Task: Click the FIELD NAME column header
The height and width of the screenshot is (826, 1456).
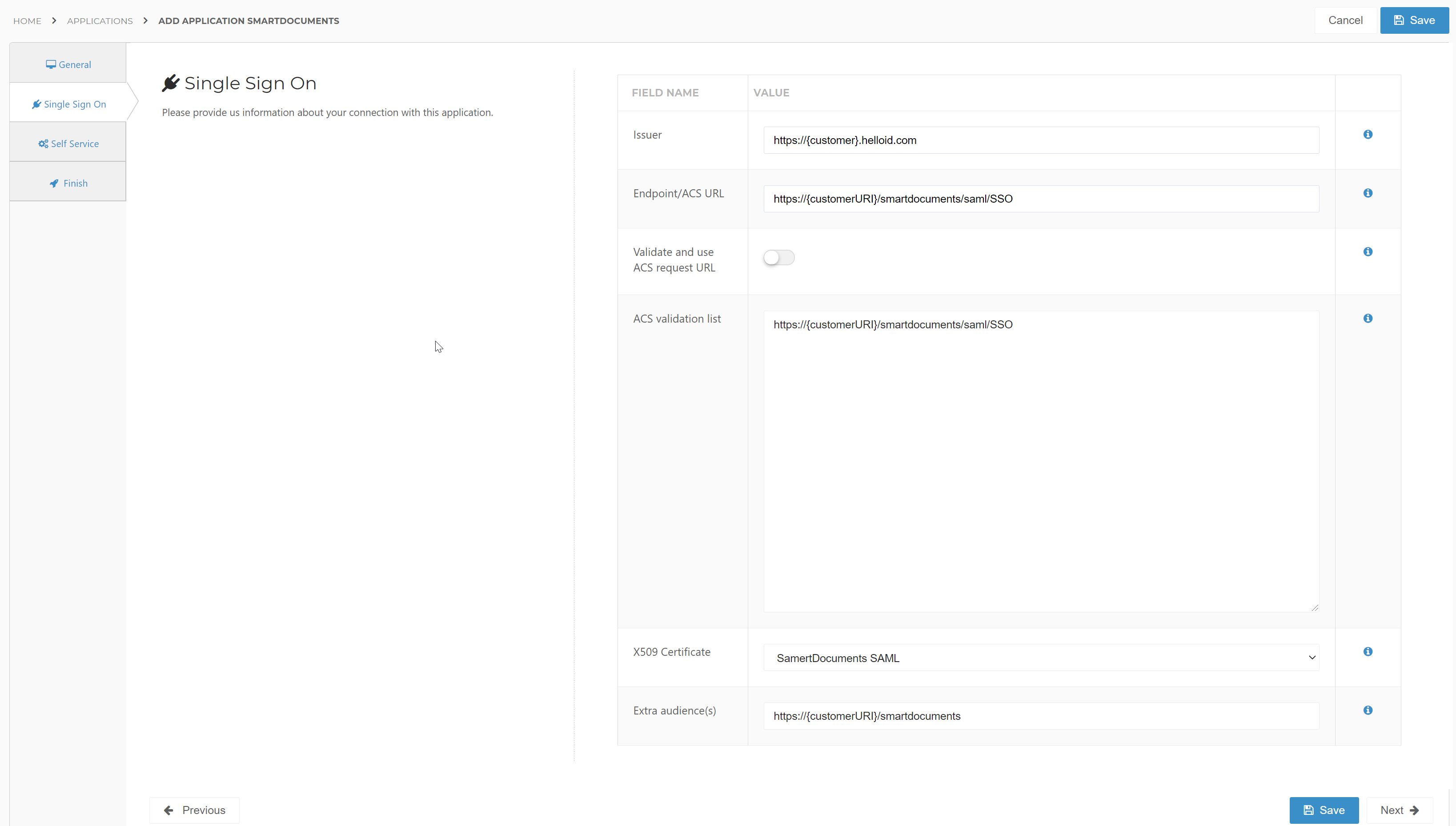Action: coord(665,92)
